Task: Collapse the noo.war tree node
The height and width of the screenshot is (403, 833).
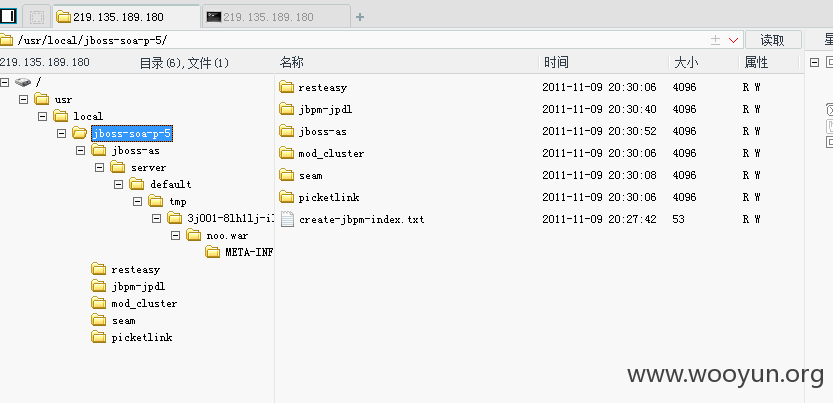Action: click(x=176, y=235)
